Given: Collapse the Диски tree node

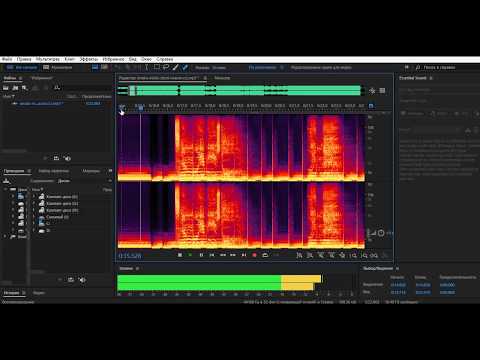Looking at the screenshot, I should pos(5,189).
